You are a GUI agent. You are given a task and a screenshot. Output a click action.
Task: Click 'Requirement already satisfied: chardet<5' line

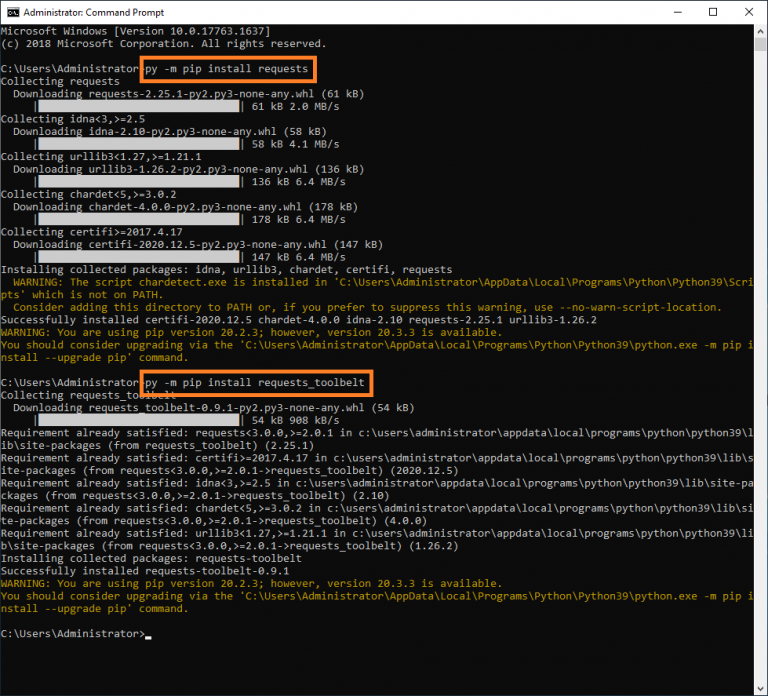[377, 514]
